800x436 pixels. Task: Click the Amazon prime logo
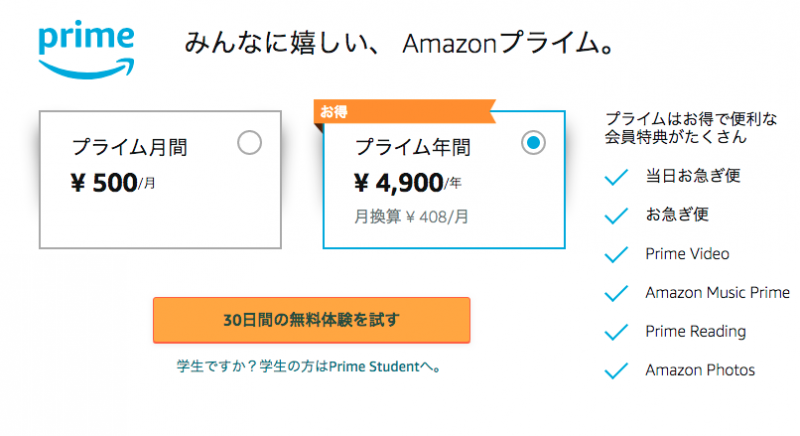[86, 49]
